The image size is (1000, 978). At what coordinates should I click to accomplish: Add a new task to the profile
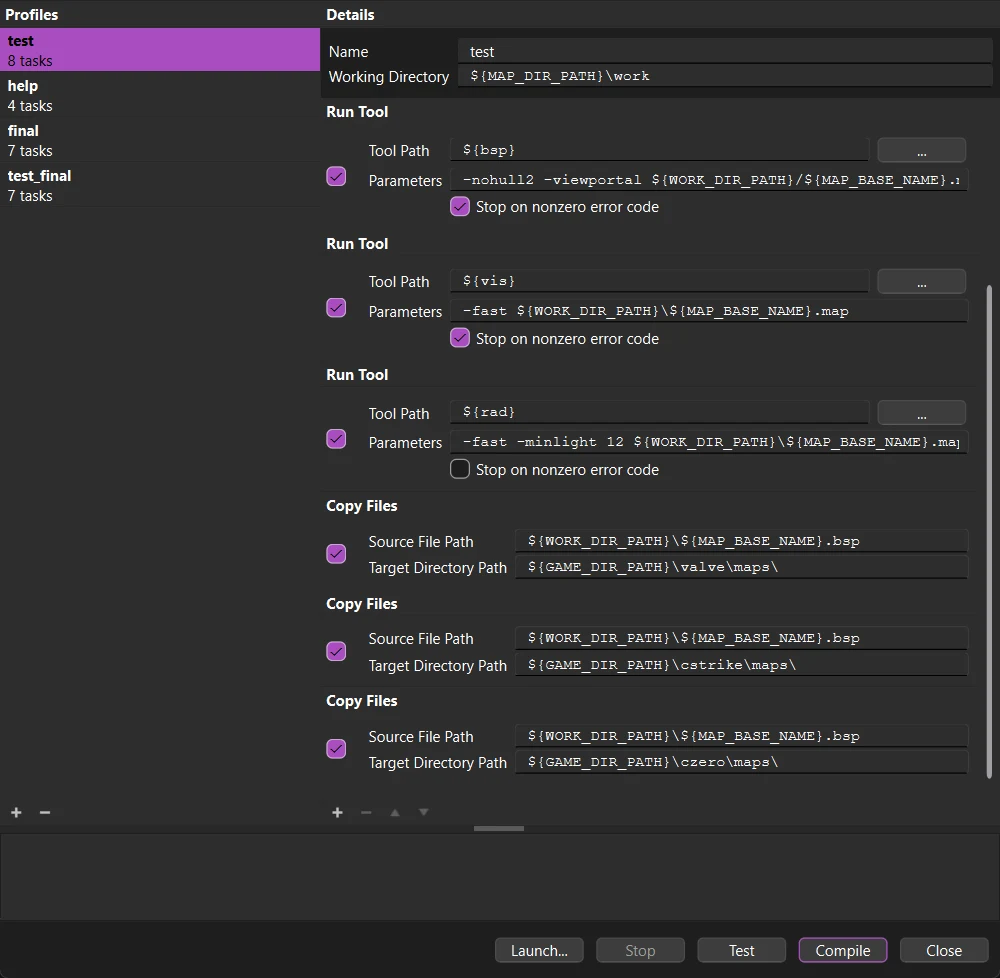(337, 812)
